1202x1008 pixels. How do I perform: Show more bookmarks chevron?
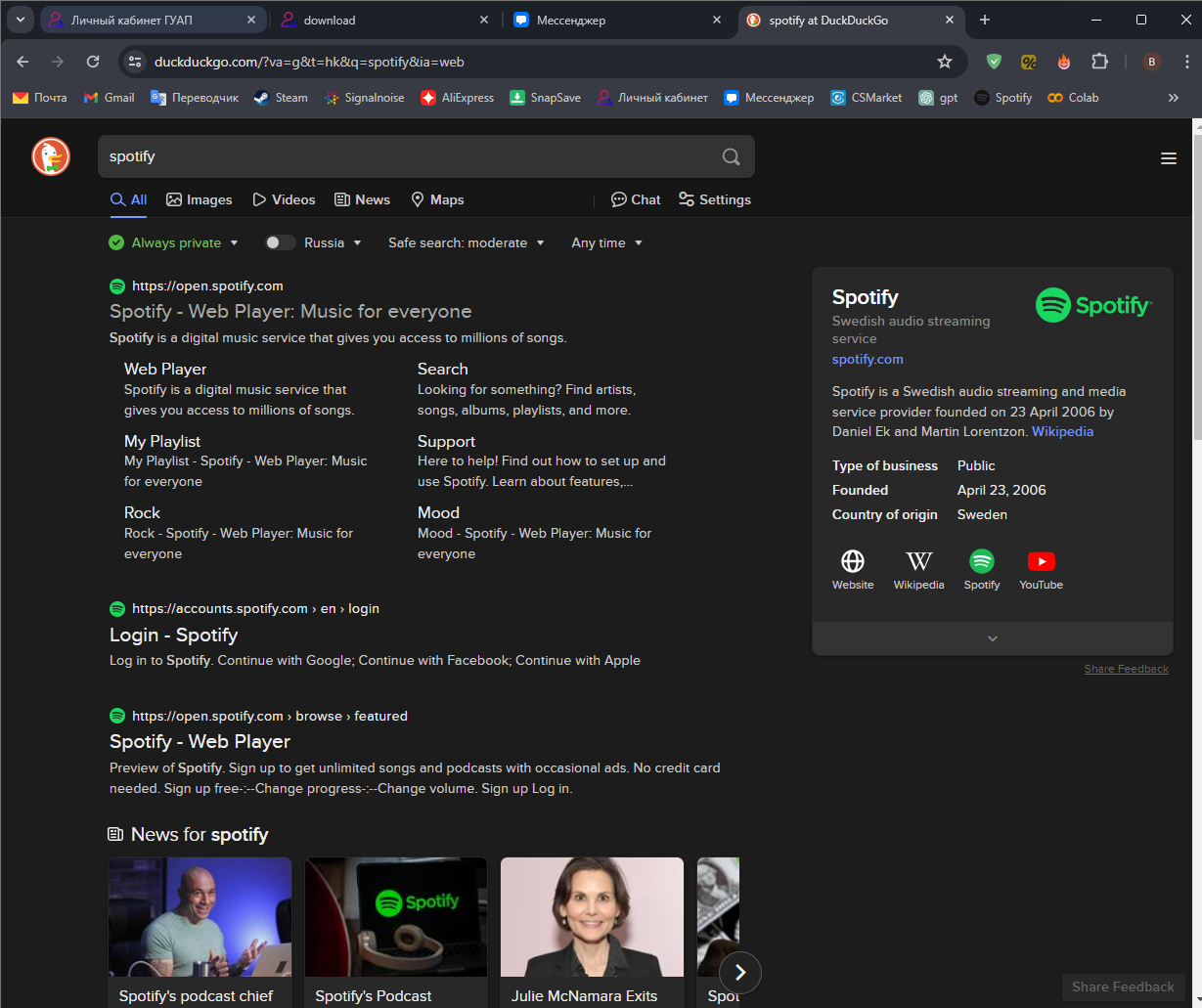1174,98
